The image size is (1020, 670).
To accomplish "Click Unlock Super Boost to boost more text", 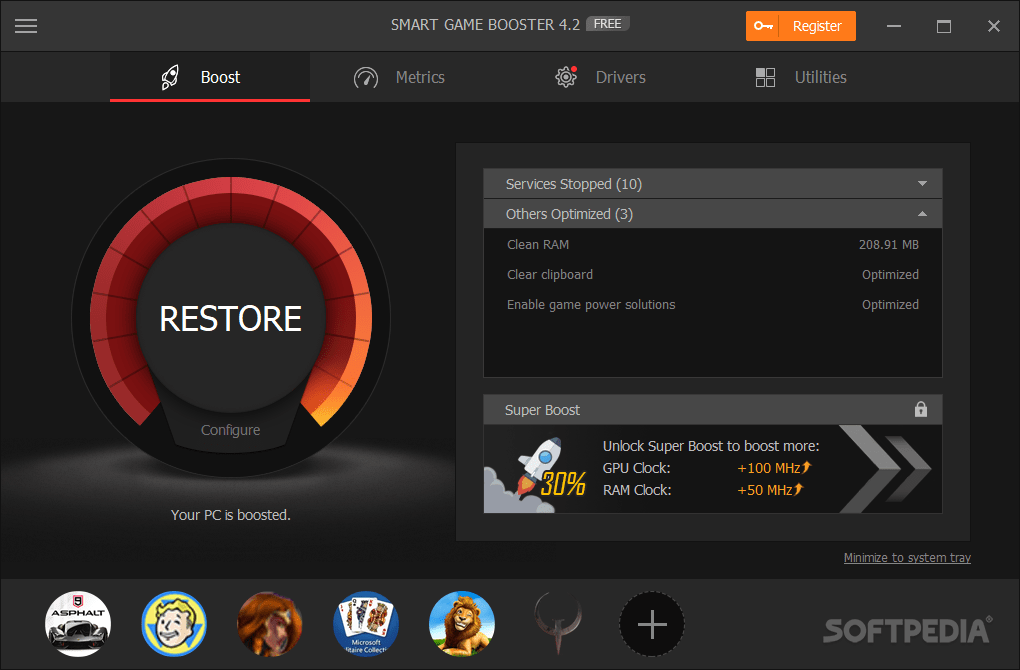I will pyautogui.click(x=711, y=446).
